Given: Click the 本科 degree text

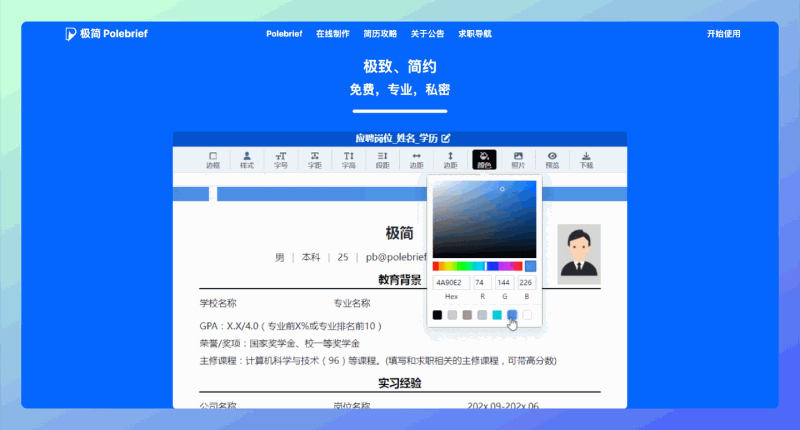Looking at the screenshot, I should pyautogui.click(x=311, y=258).
